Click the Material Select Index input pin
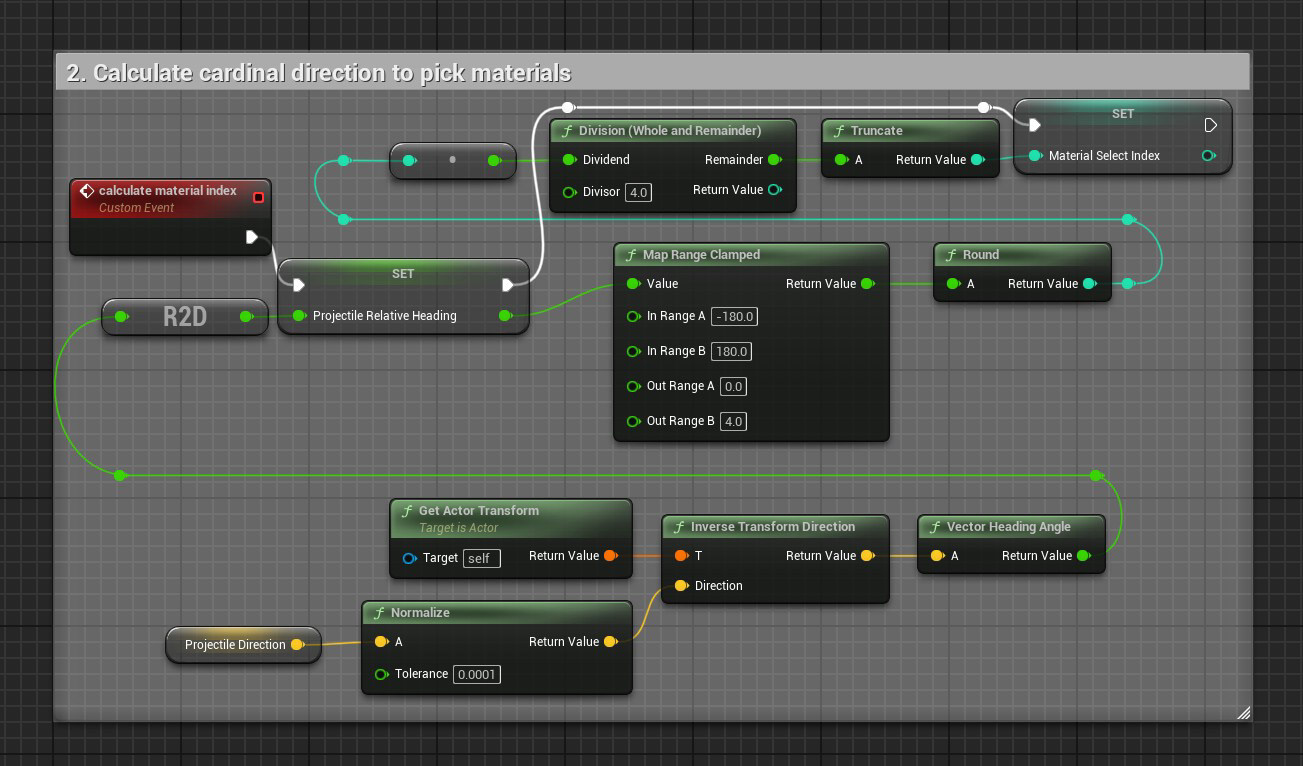This screenshot has width=1303, height=766. [1035, 156]
